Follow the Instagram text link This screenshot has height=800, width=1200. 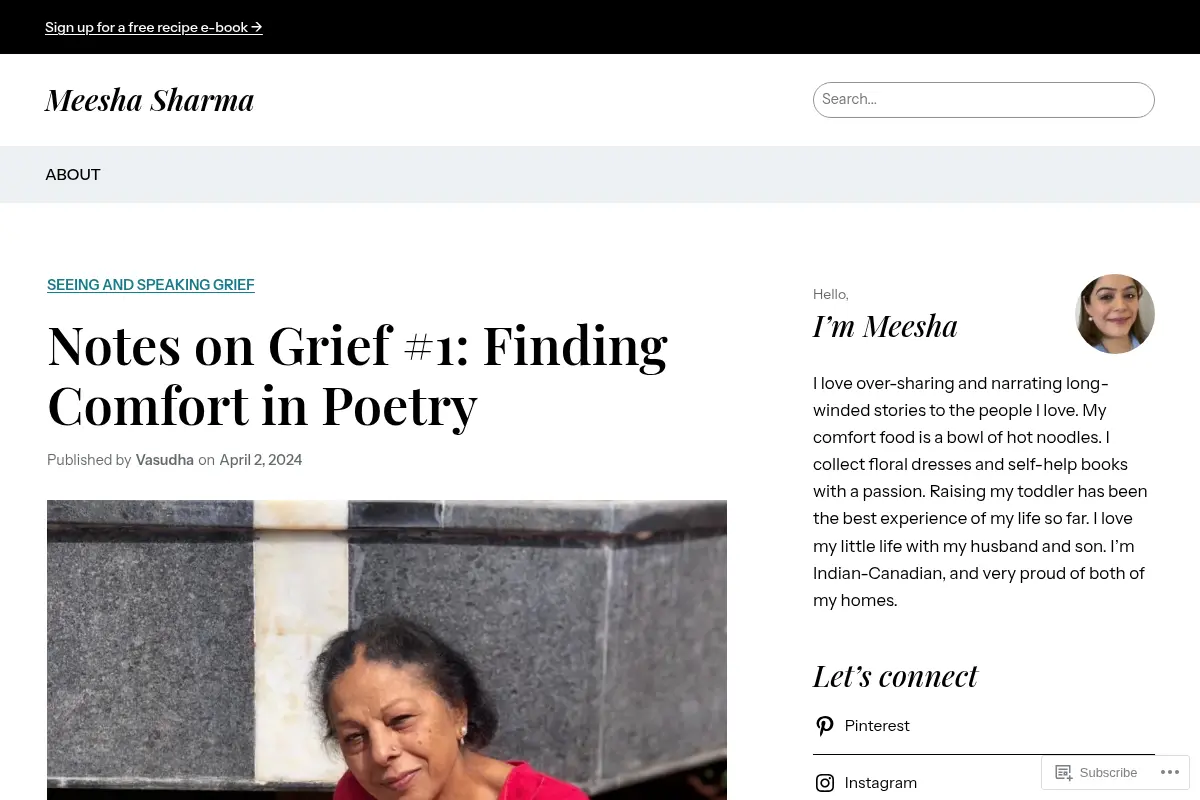881,783
